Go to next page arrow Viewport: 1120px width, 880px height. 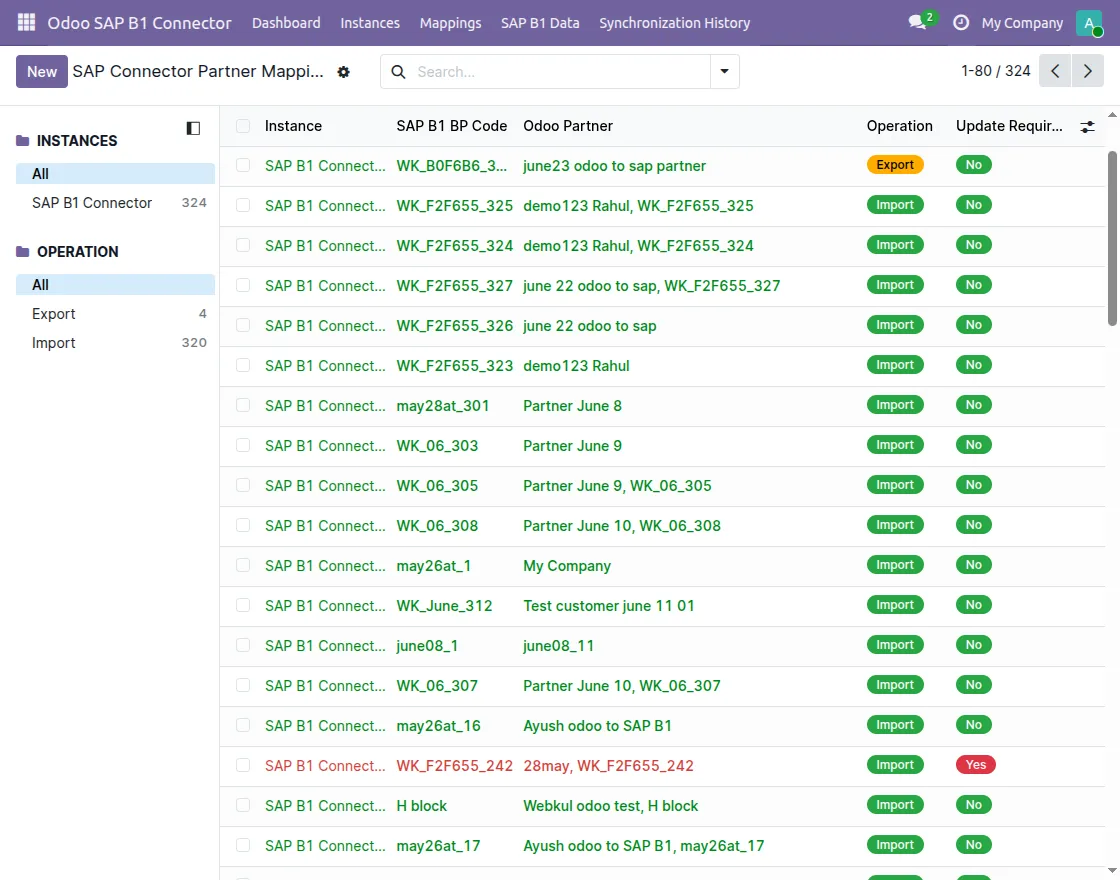[x=1087, y=71]
